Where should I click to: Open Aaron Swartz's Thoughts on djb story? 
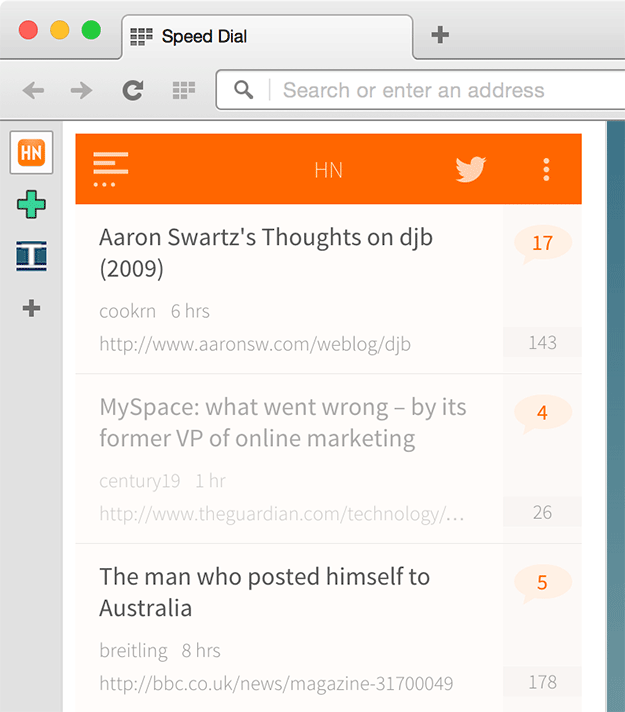266,253
